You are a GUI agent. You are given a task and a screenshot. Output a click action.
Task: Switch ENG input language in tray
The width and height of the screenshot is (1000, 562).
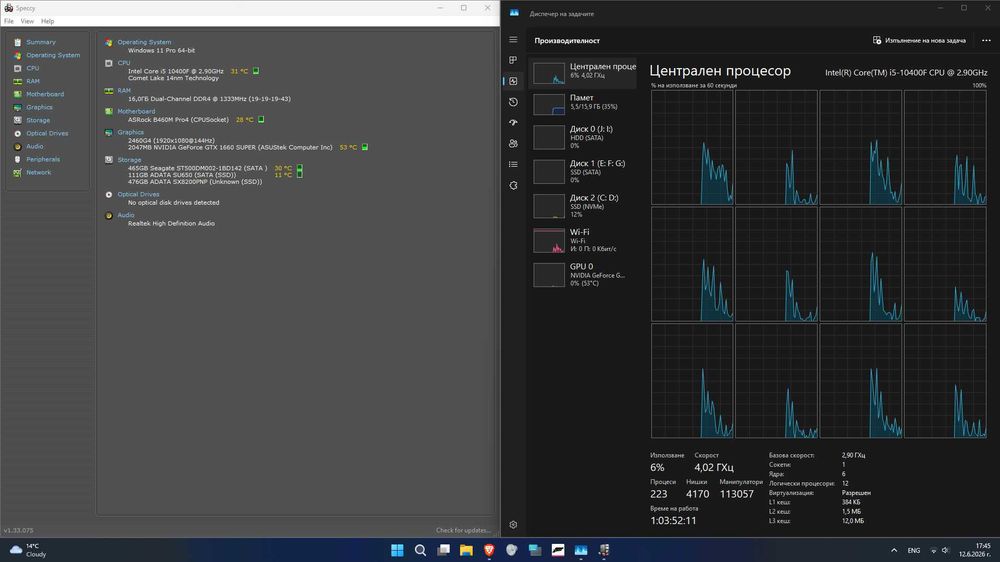coord(914,550)
